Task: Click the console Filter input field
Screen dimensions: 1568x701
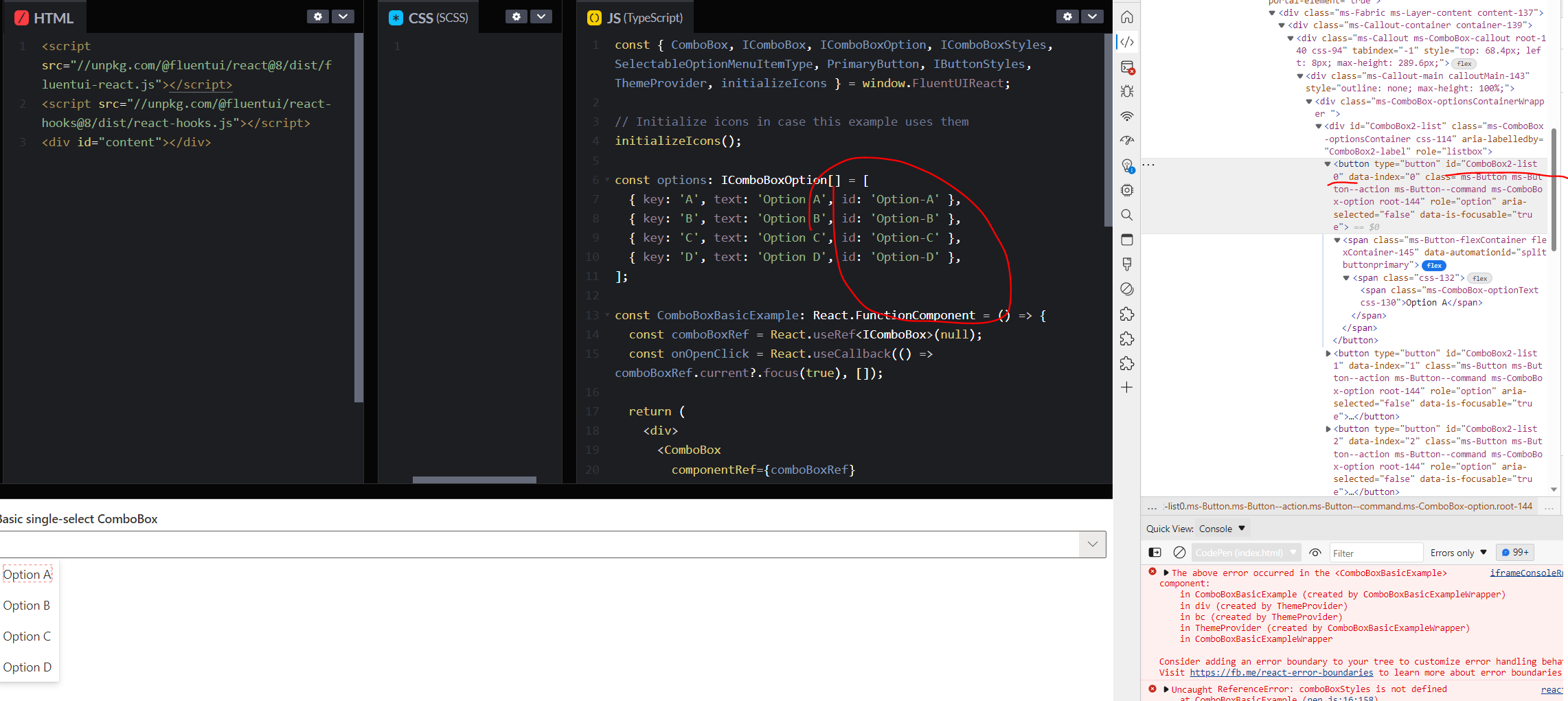Action: [x=1375, y=553]
